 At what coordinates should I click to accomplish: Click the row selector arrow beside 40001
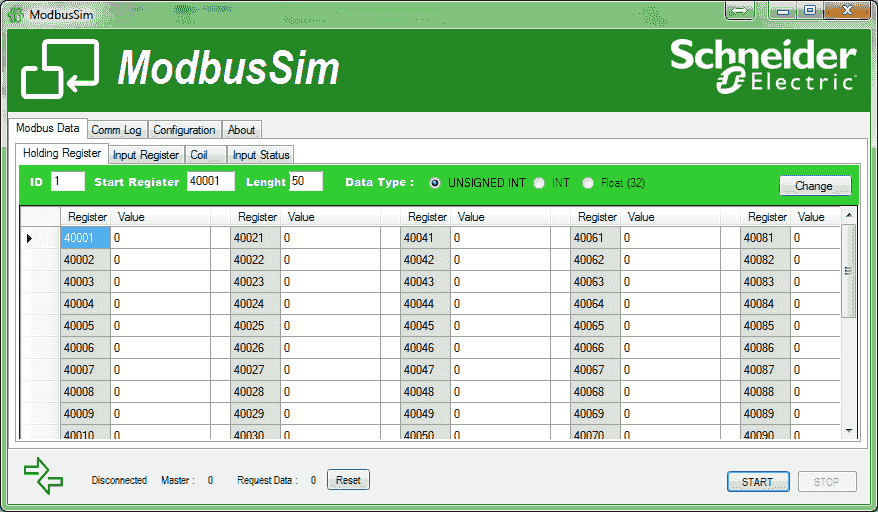tap(30, 239)
